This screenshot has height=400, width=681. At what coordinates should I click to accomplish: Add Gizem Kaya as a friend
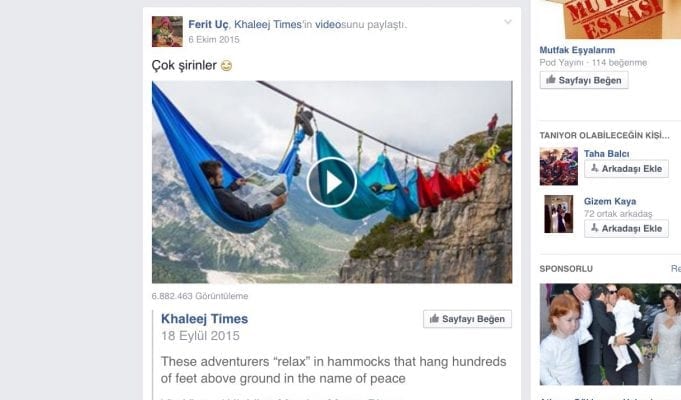[x=626, y=229]
